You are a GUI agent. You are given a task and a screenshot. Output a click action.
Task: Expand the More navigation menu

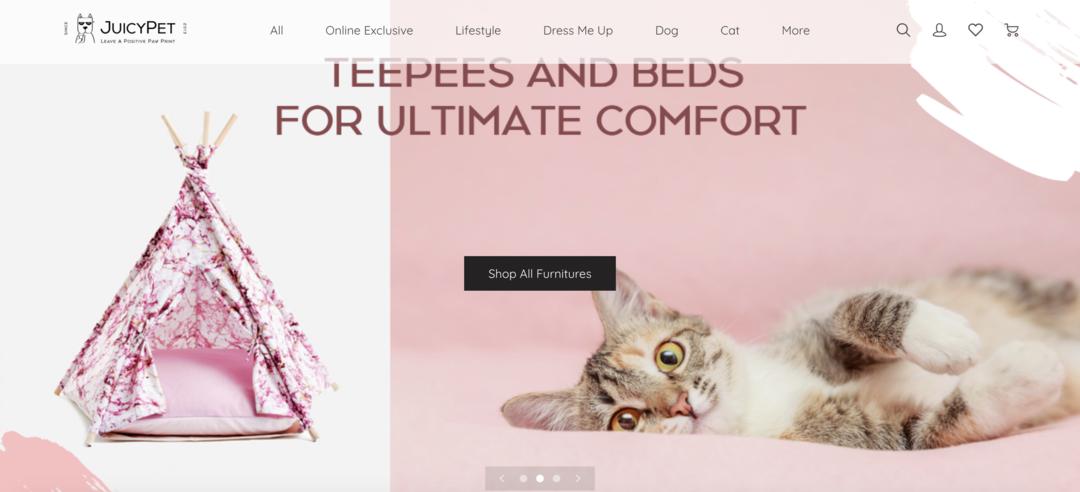point(796,30)
